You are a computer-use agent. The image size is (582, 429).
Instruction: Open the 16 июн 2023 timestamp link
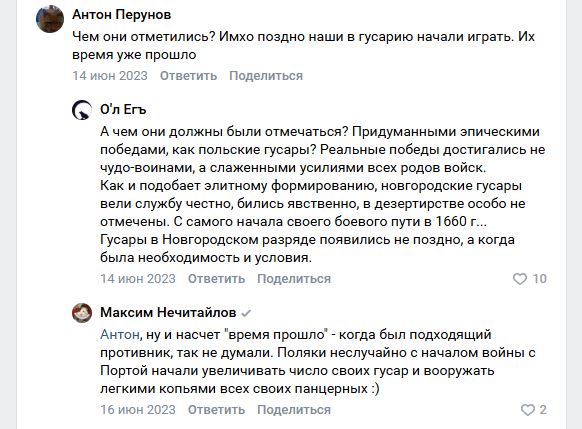click(x=138, y=410)
